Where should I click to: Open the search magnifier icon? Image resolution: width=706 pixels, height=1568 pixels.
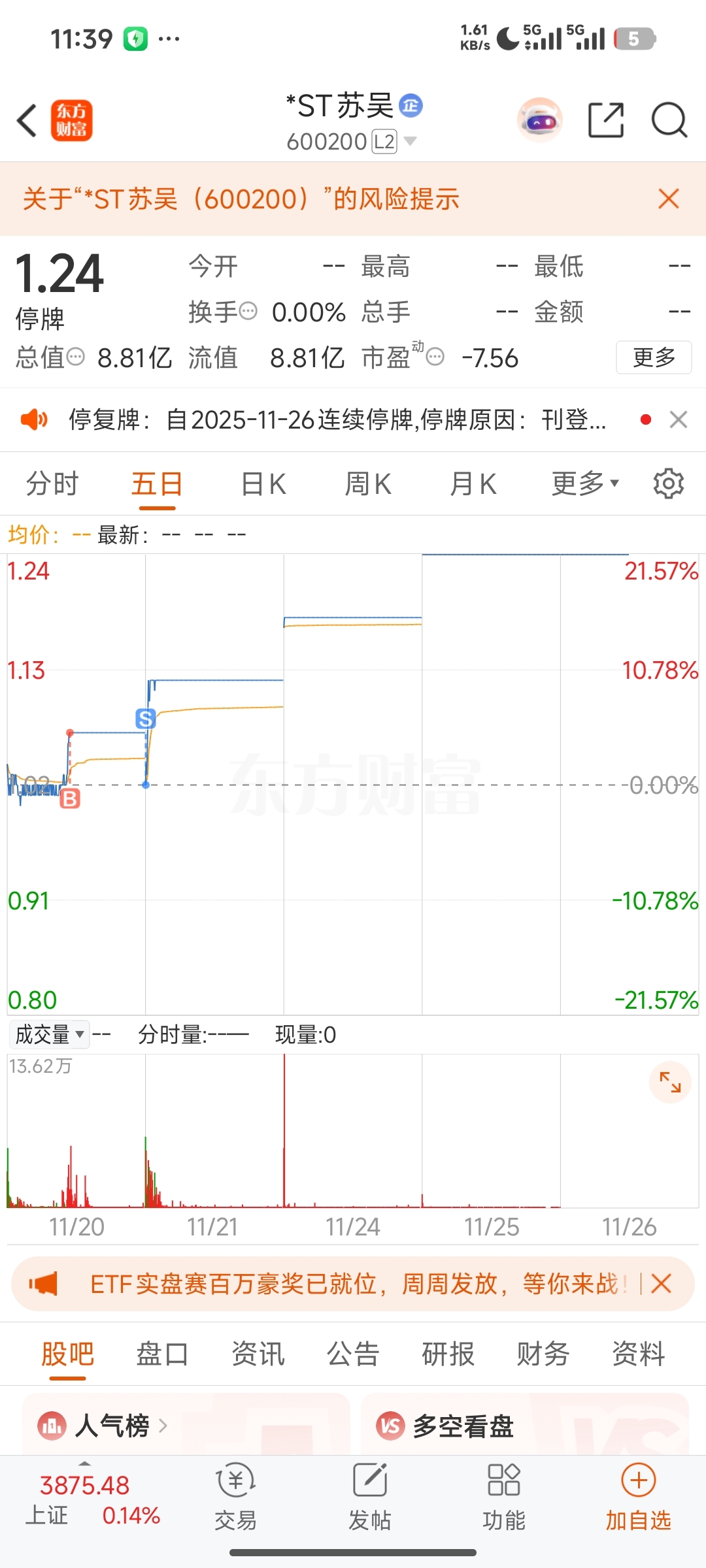coord(669,120)
